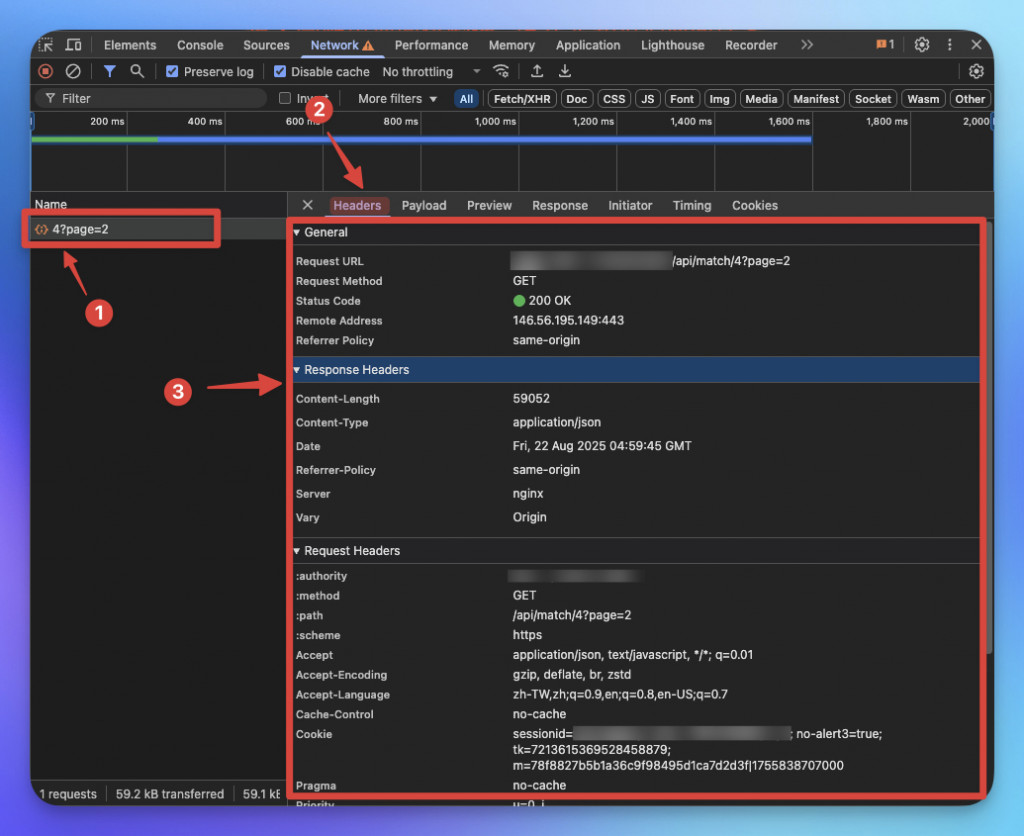Focus the Filter text field
Image resolution: width=1024 pixels, height=836 pixels.
pyautogui.click(x=152, y=99)
